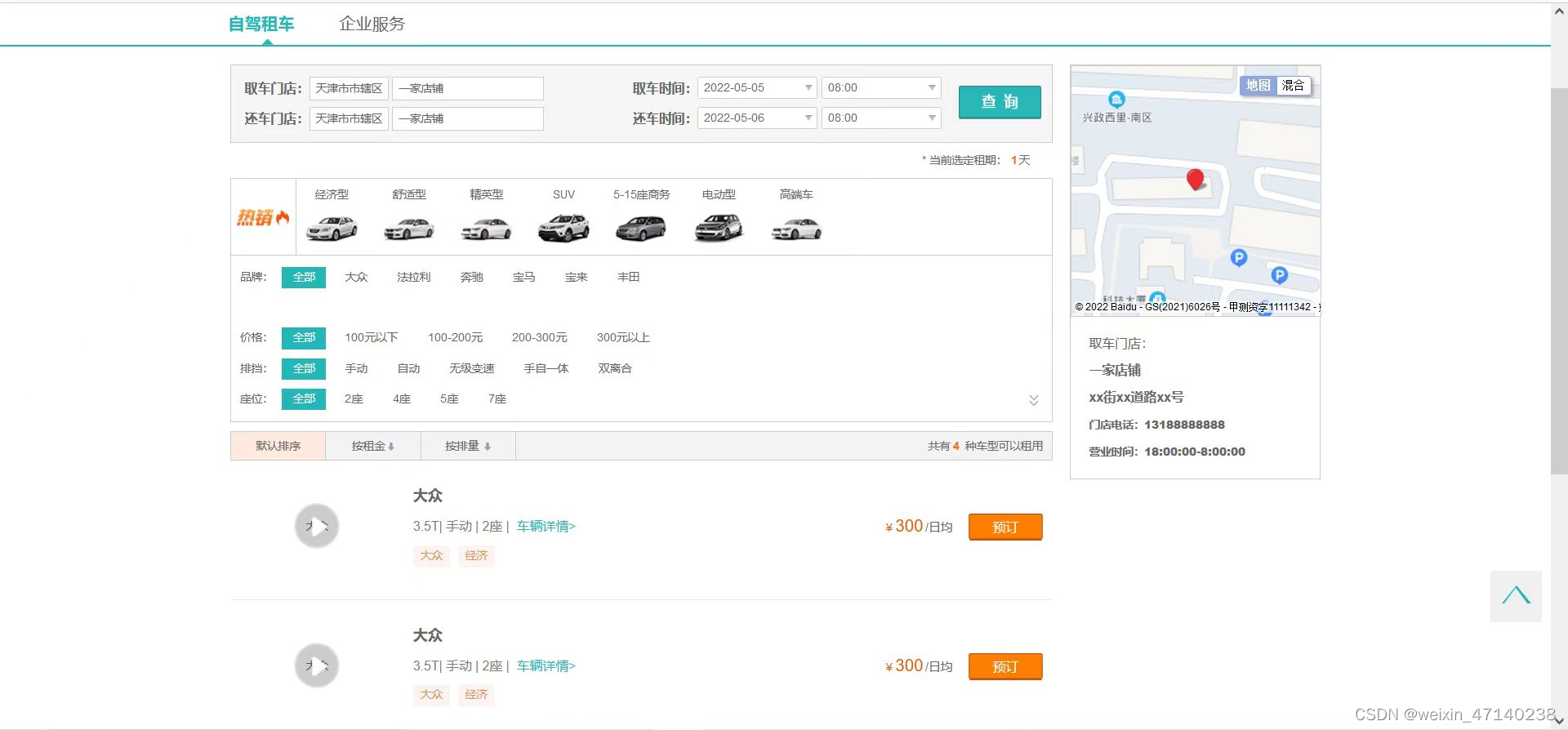Click second 大众 car image placeholder
The image size is (1568, 730).
317,665
